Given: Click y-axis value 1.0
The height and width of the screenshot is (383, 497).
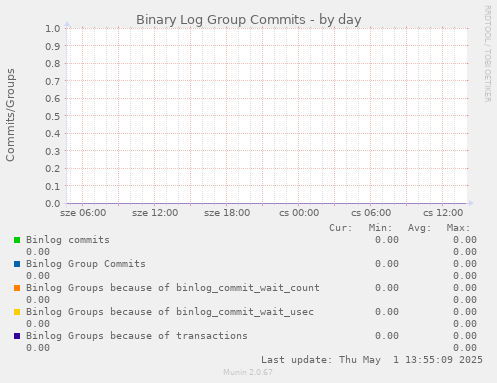Looking at the screenshot, I should tap(53, 29).
